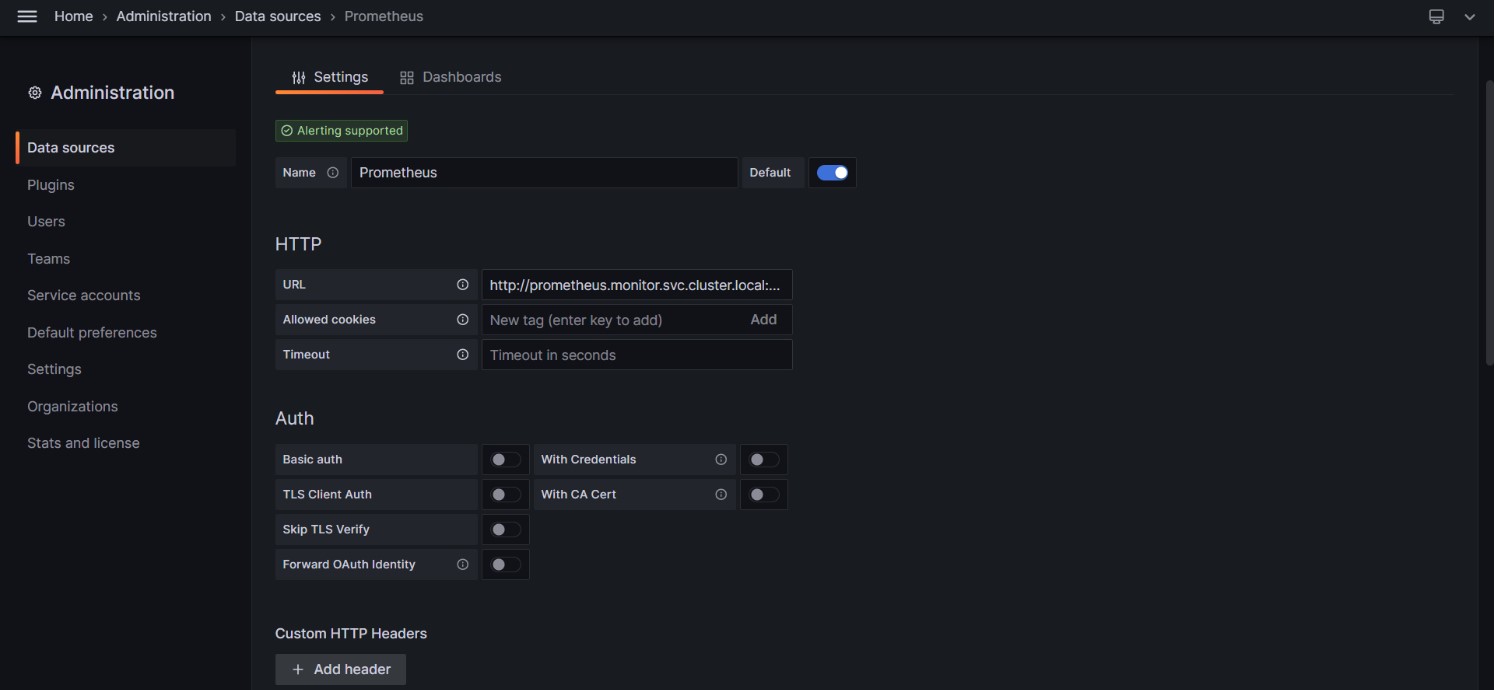Click the URL info icon

[x=462, y=284]
